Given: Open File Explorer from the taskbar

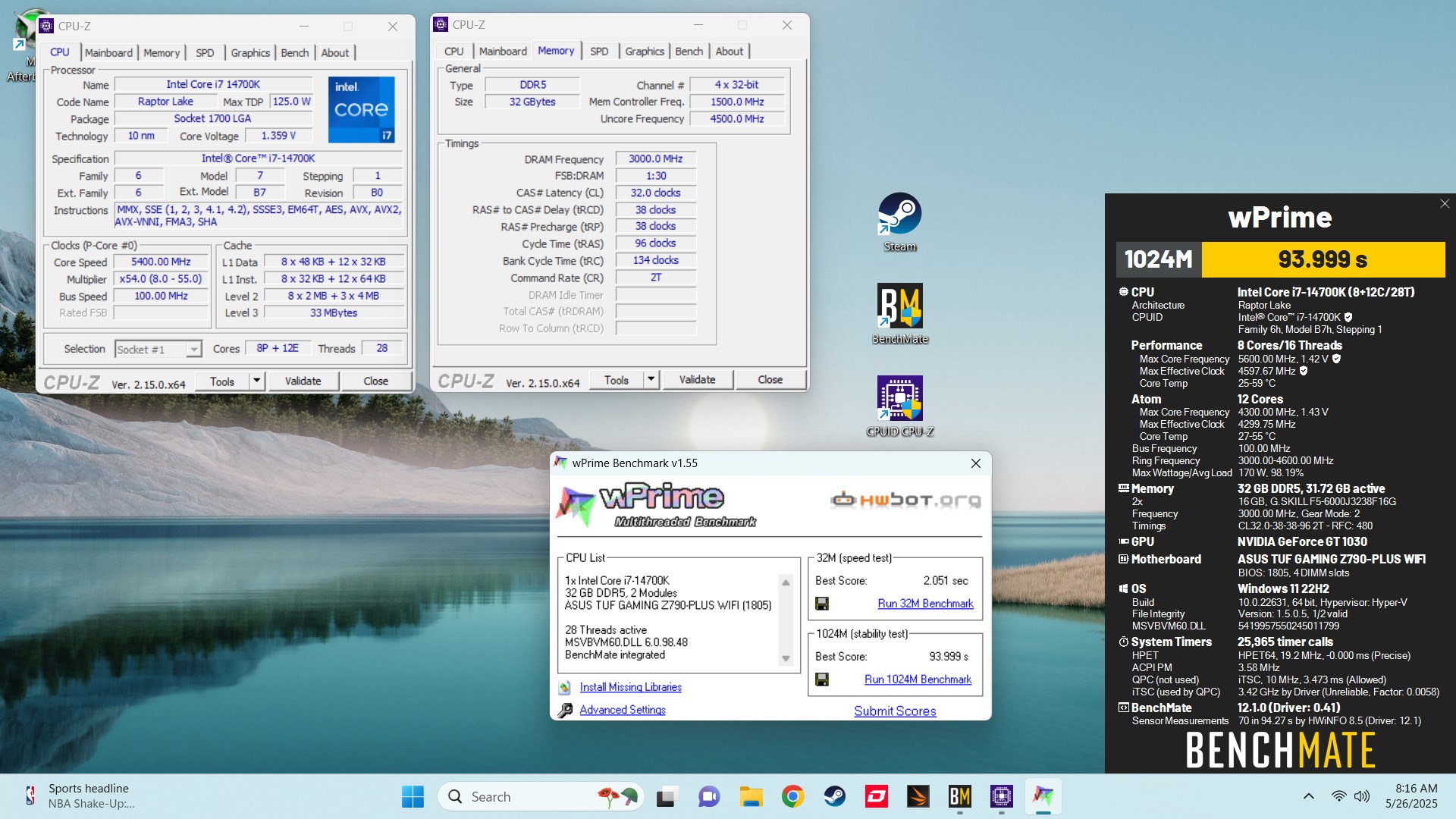Looking at the screenshot, I should tap(751, 796).
